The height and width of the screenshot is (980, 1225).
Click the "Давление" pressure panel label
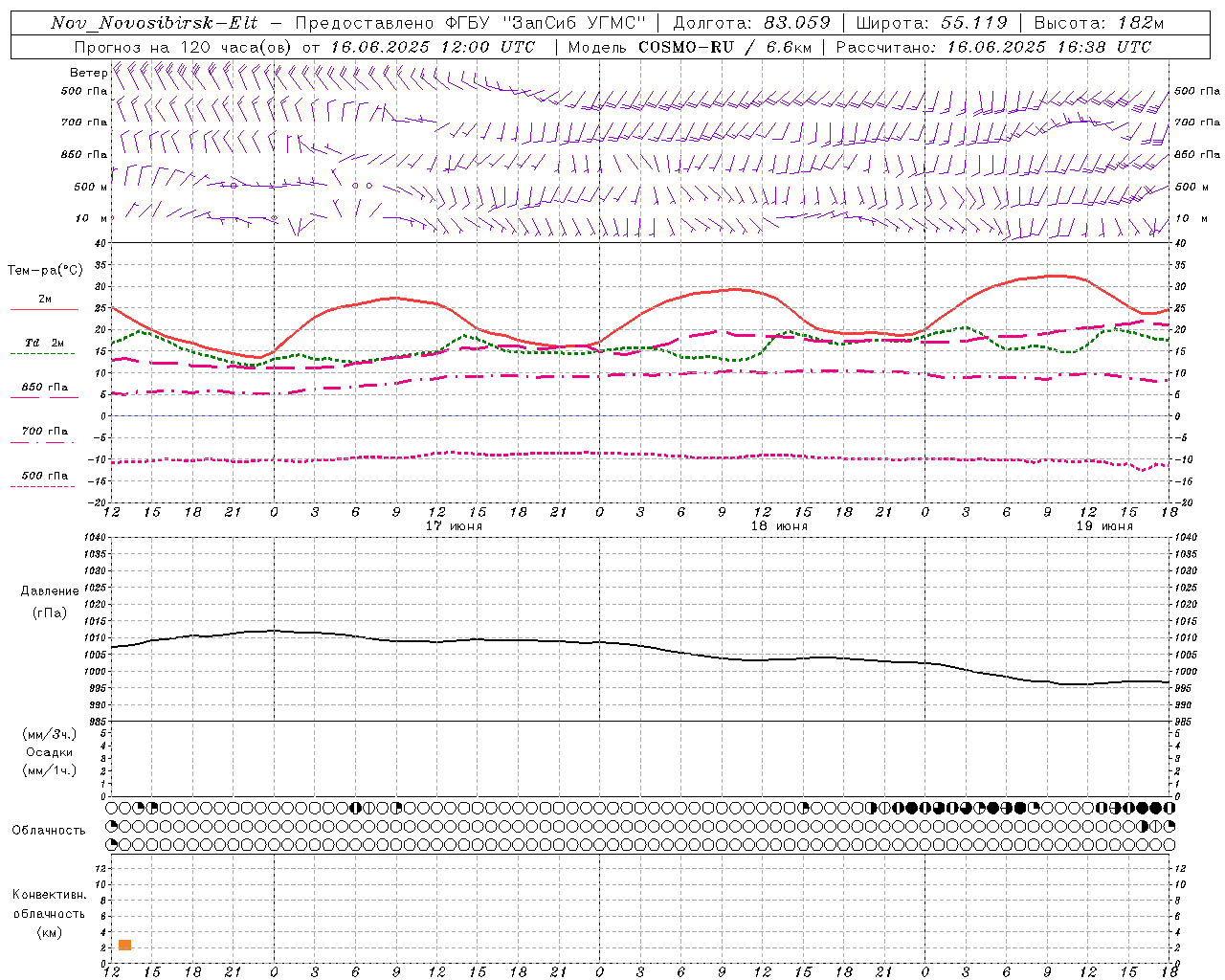click(x=50, y=591)
